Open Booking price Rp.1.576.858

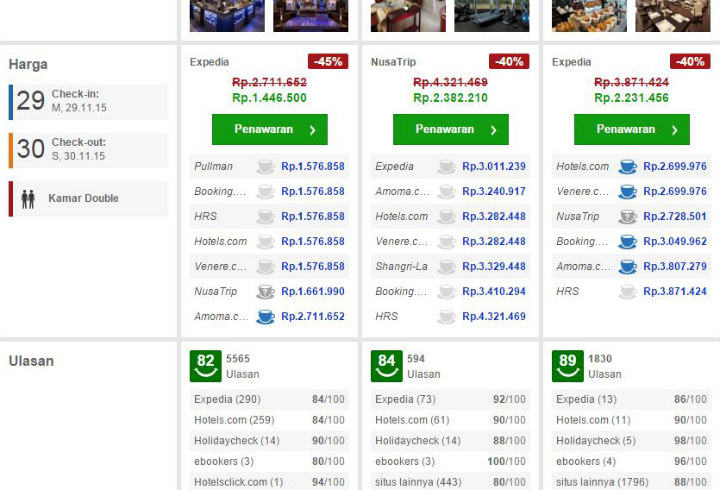pyautogui.click(x=313, y=191)
